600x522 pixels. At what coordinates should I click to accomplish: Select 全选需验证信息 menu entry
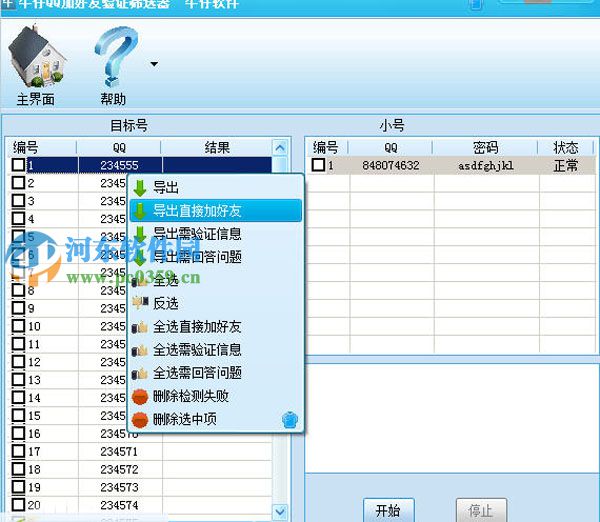coord(216,350)
